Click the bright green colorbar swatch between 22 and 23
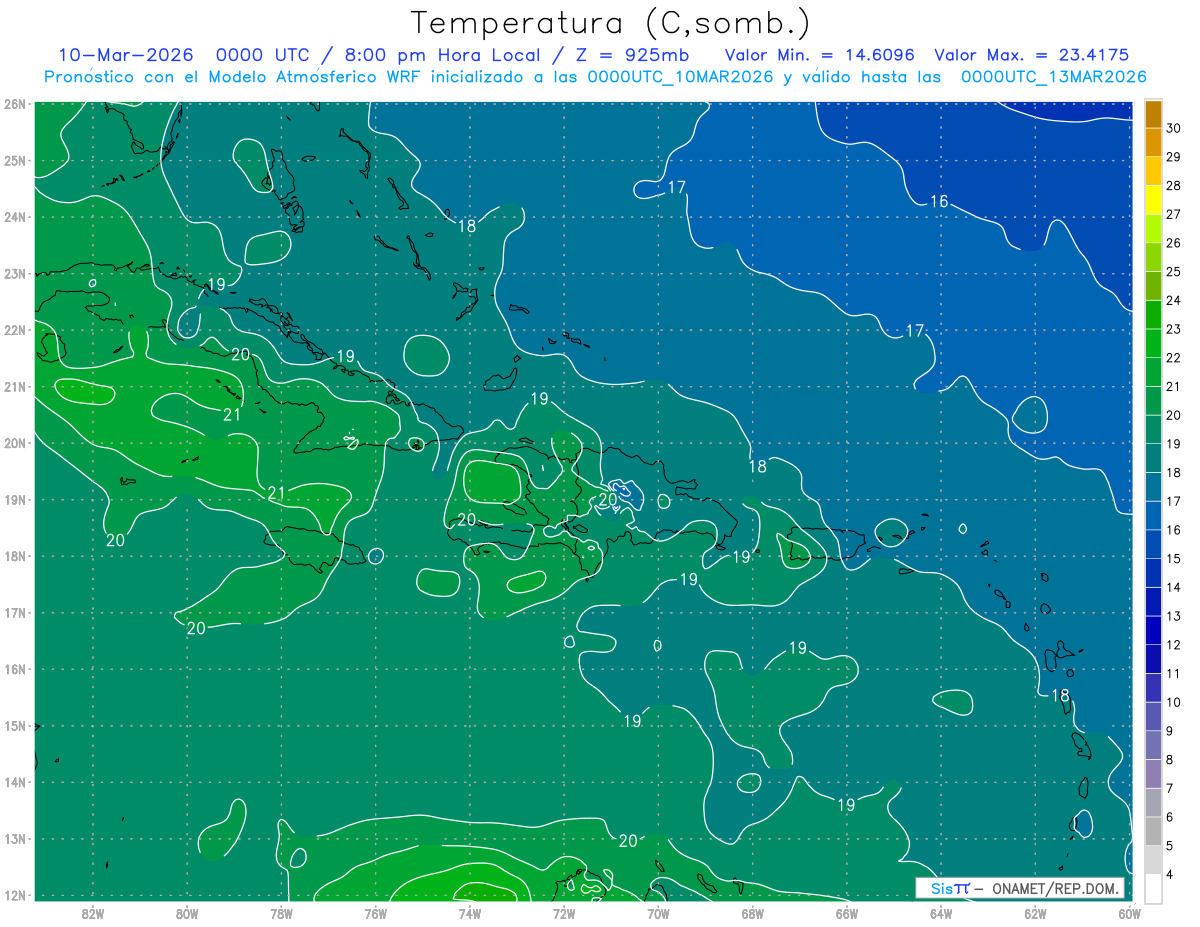This screenshot has height=927, width=1200. 1153,343
